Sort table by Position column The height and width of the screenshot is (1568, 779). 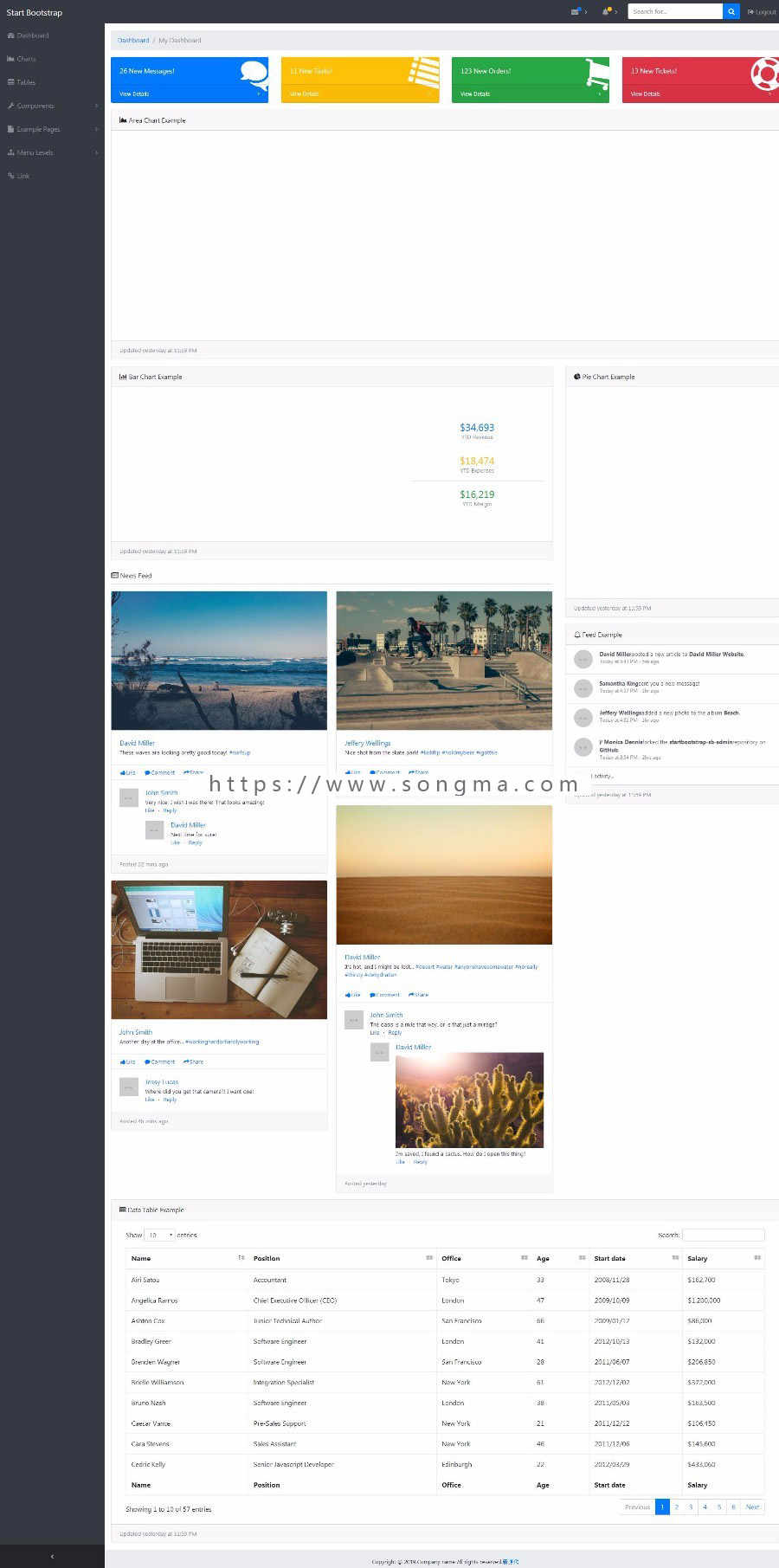click(x=343, y=1258)
